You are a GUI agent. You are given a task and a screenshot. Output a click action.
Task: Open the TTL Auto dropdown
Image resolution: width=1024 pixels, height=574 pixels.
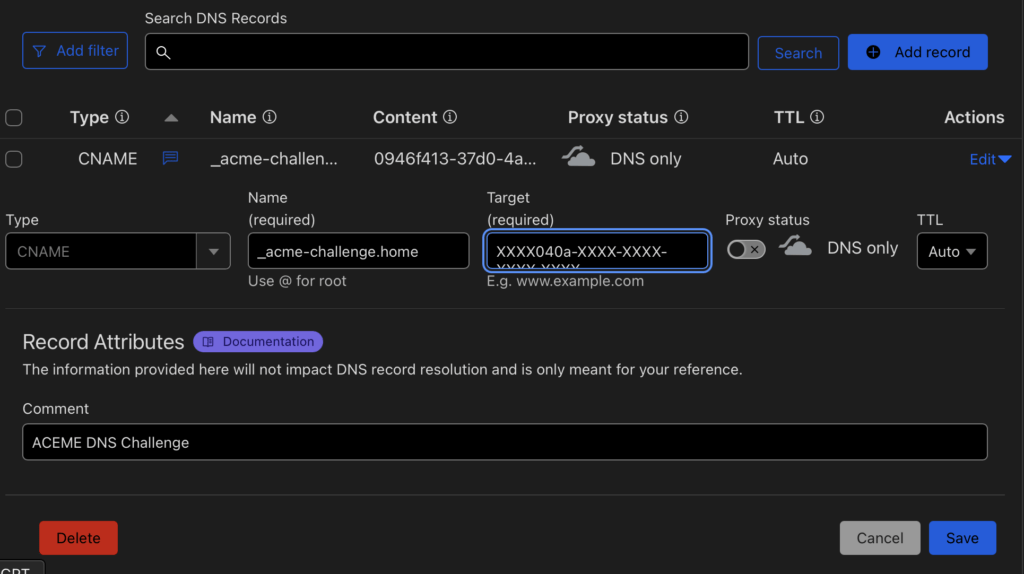tap(951, 252)
